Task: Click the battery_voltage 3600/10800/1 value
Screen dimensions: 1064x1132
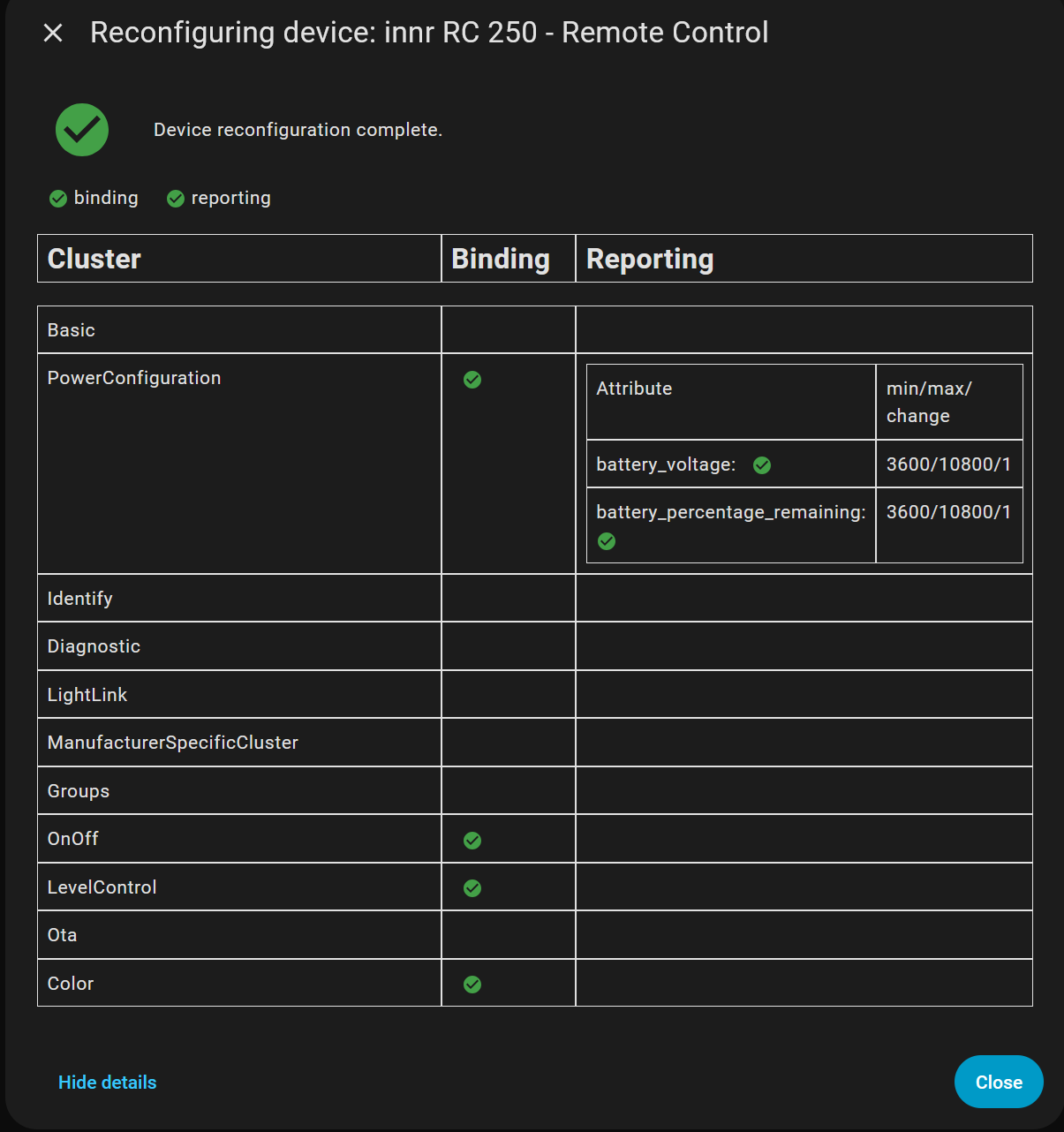Action: pyautogui.click(x=948, y=464)
